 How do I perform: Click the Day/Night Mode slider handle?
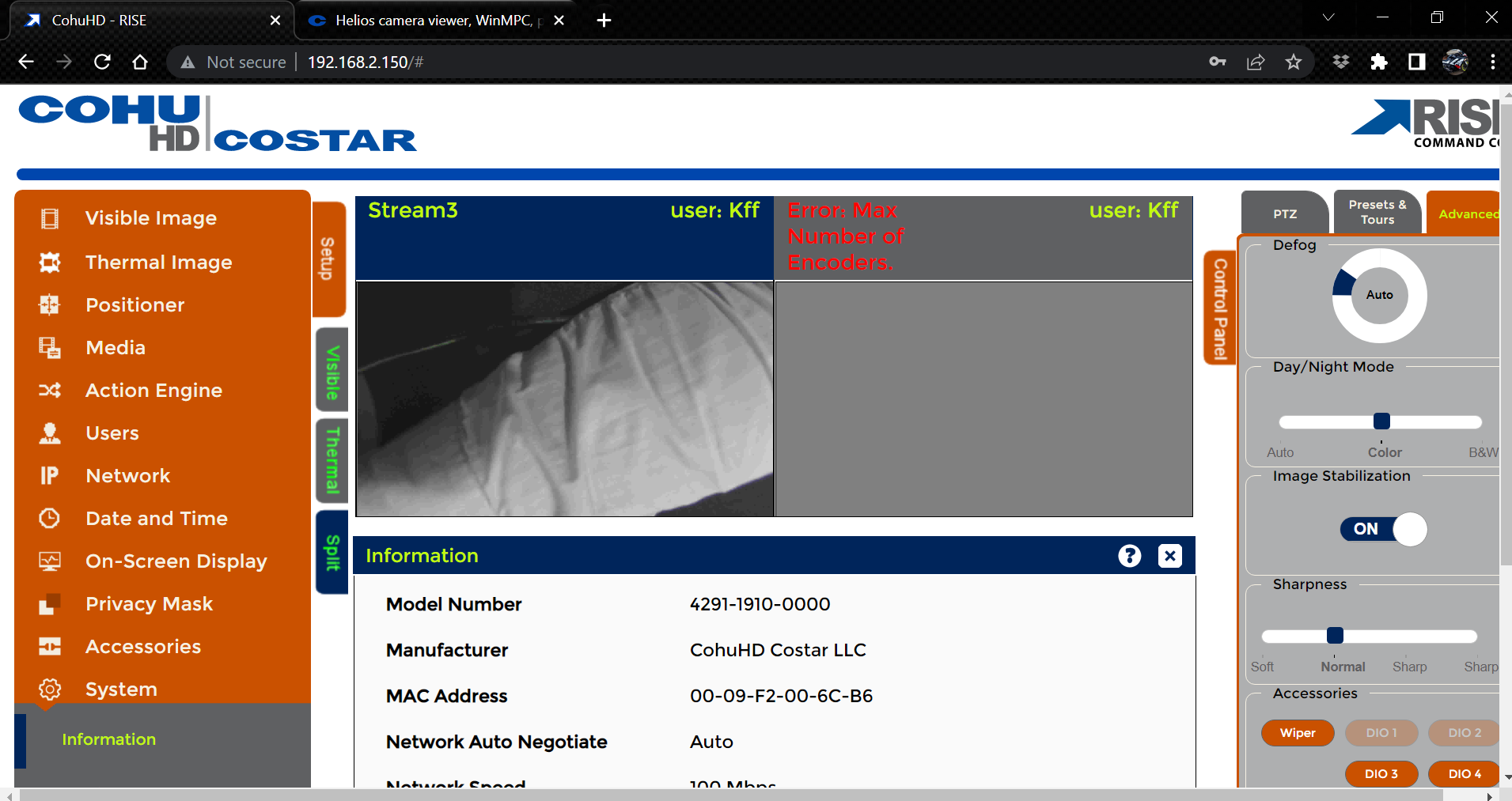1381,421
